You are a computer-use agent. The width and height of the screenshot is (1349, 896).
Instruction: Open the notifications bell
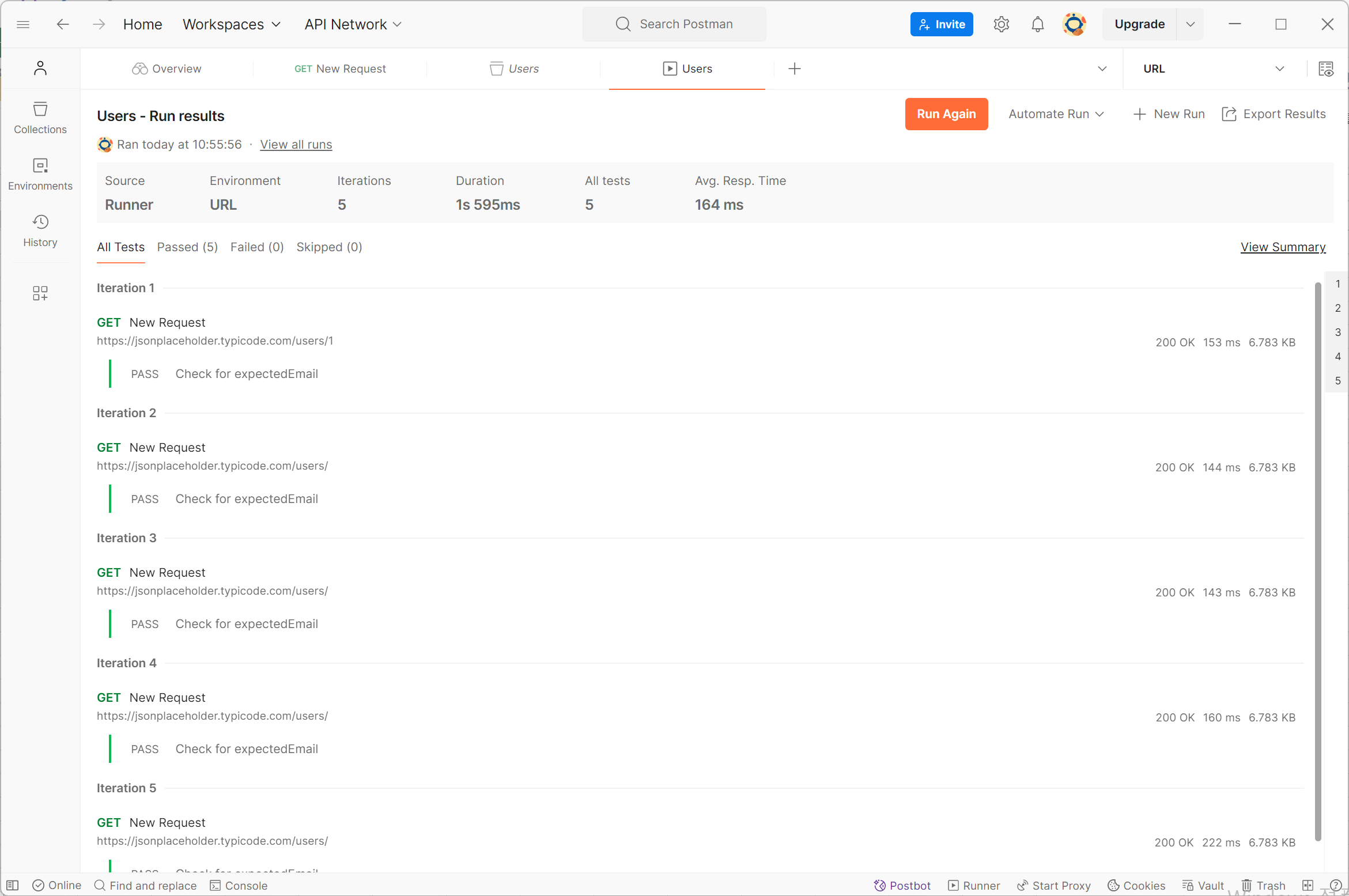pos(1037,24)
